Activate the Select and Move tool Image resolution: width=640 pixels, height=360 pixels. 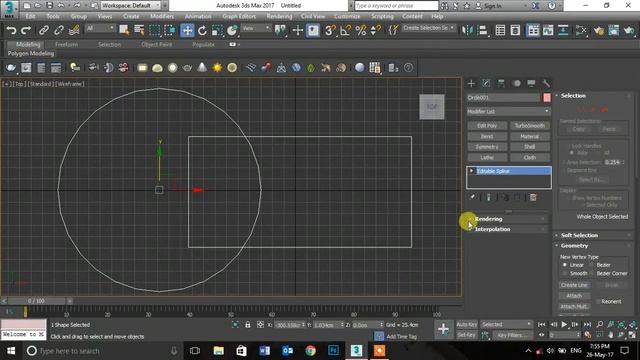187,30
